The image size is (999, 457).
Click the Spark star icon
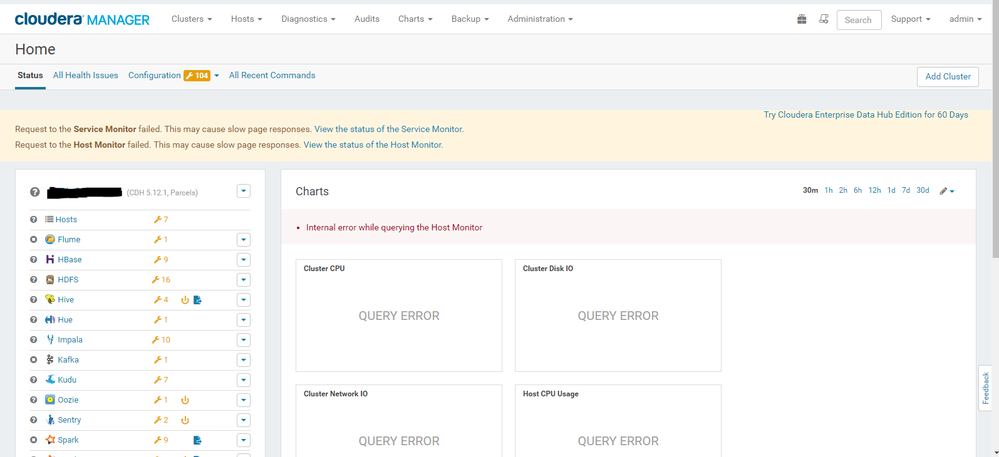click(x=50, y=440)
